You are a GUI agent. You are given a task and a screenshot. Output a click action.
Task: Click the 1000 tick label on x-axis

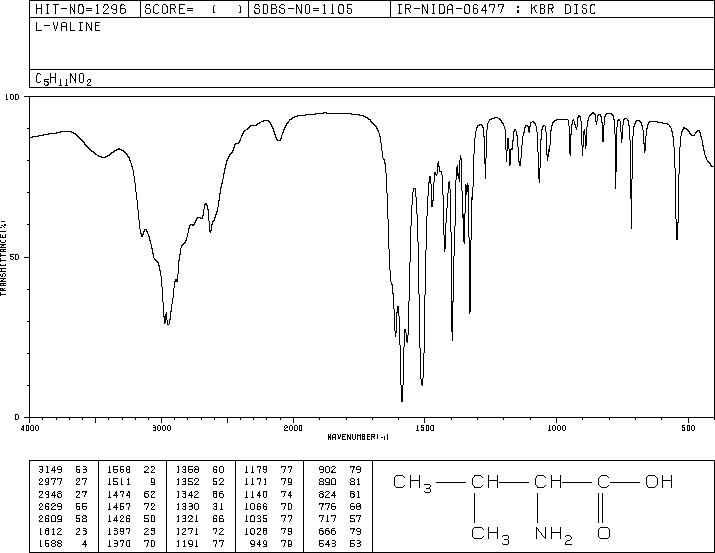556,428
